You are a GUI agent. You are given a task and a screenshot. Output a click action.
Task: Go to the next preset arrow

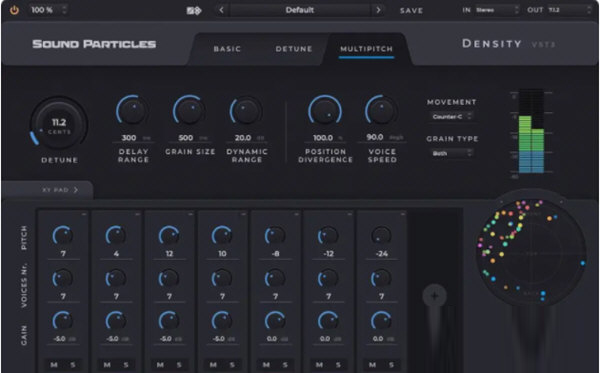pyautogui.click(x=378, y=10)
